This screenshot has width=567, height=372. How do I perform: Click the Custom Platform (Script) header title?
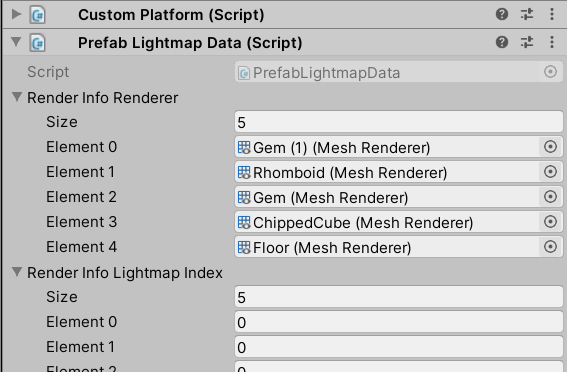[x=171, y=15]
